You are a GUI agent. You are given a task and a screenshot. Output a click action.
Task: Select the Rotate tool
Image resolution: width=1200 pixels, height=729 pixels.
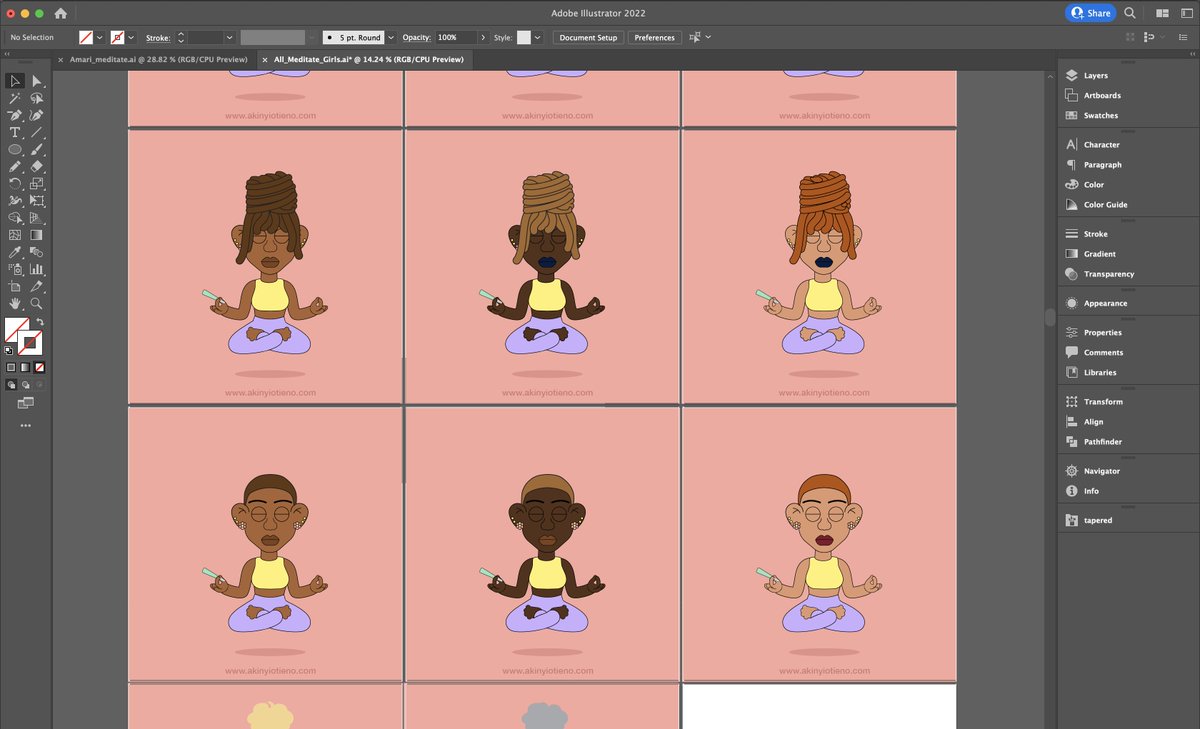tap(15, 183)
